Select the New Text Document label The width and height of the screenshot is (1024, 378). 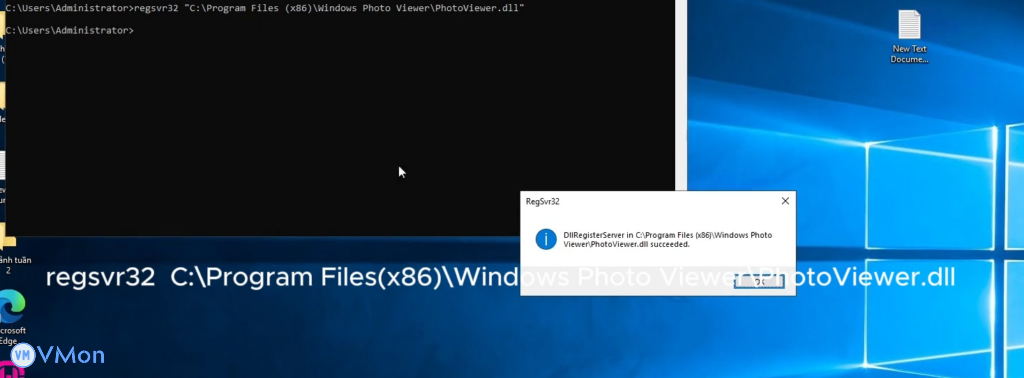click(909, 54)
